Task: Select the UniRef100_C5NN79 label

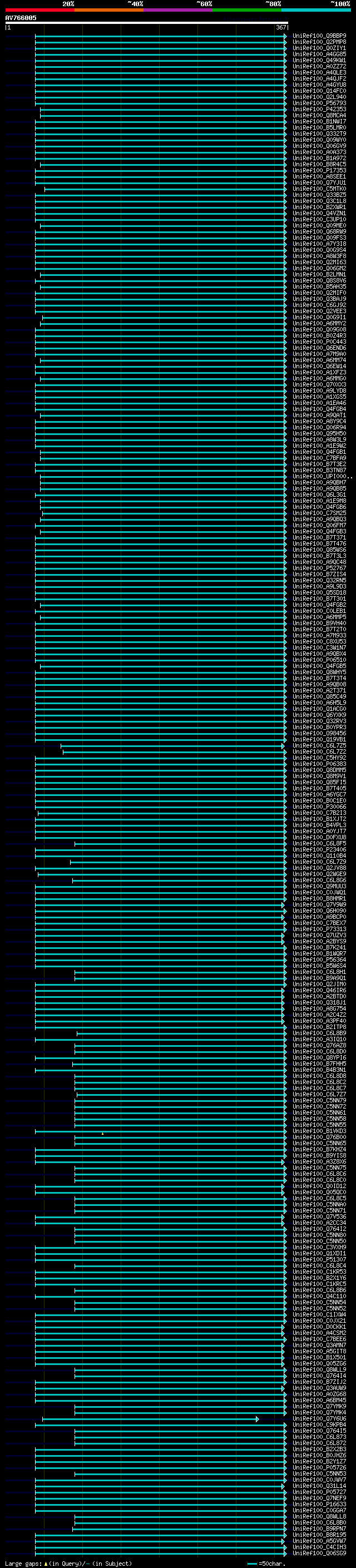Action: (x=319, y=1101)
